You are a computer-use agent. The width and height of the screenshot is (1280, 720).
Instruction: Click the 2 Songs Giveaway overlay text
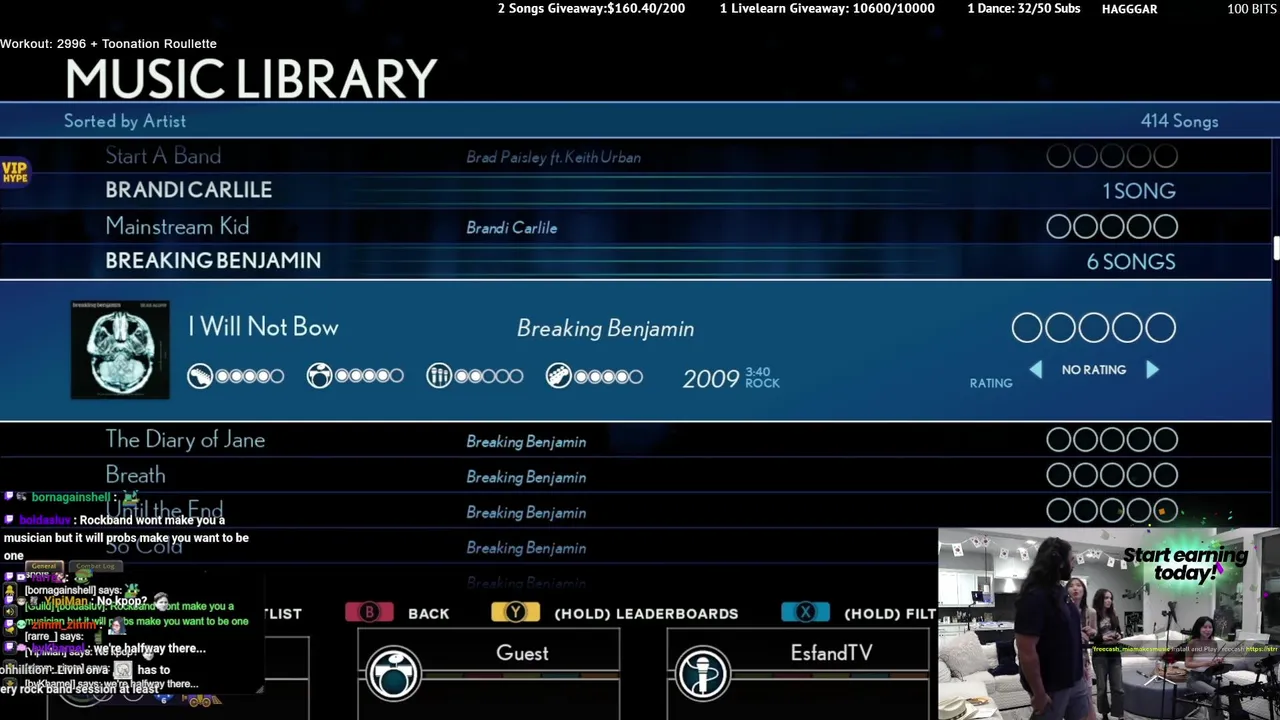591,9
